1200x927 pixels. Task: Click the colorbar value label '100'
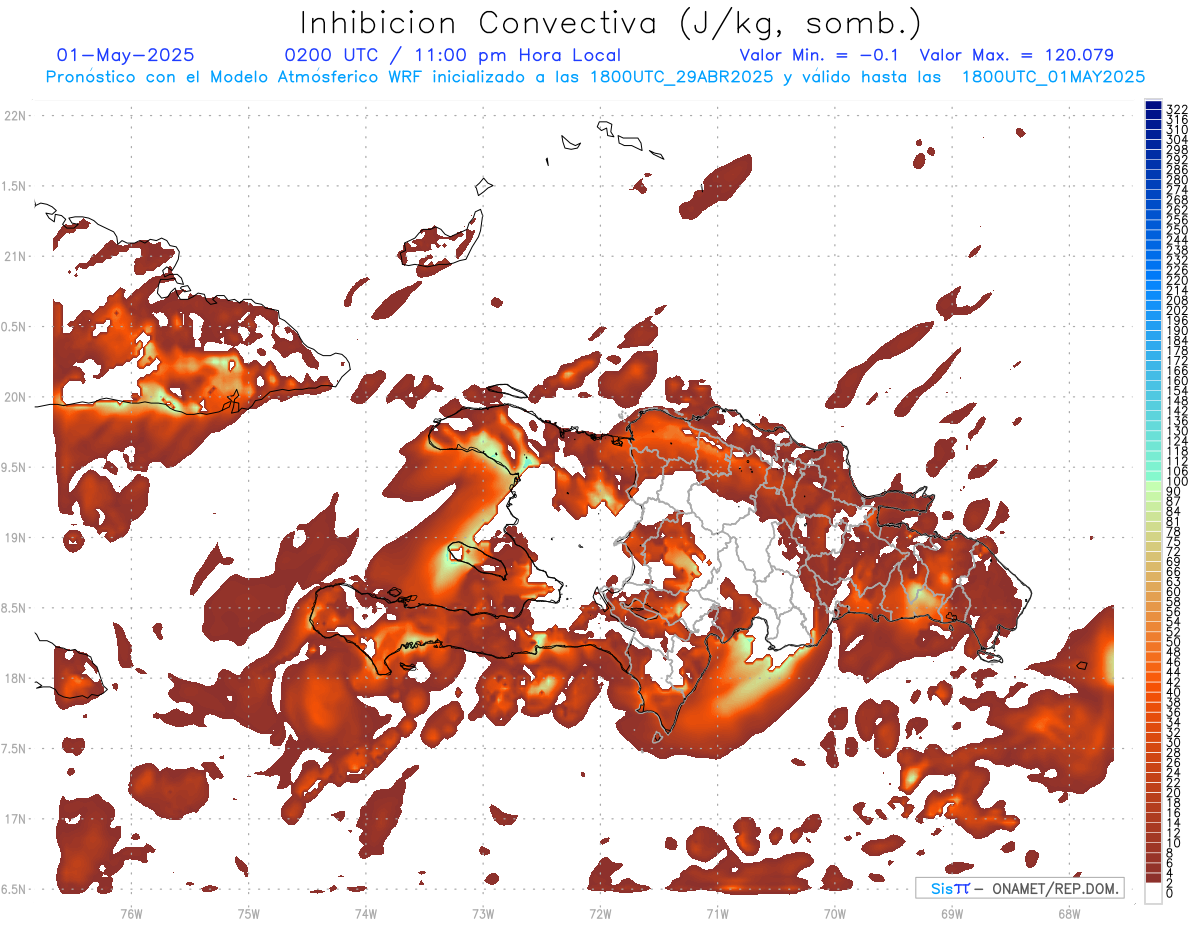tap(1177, 483)
